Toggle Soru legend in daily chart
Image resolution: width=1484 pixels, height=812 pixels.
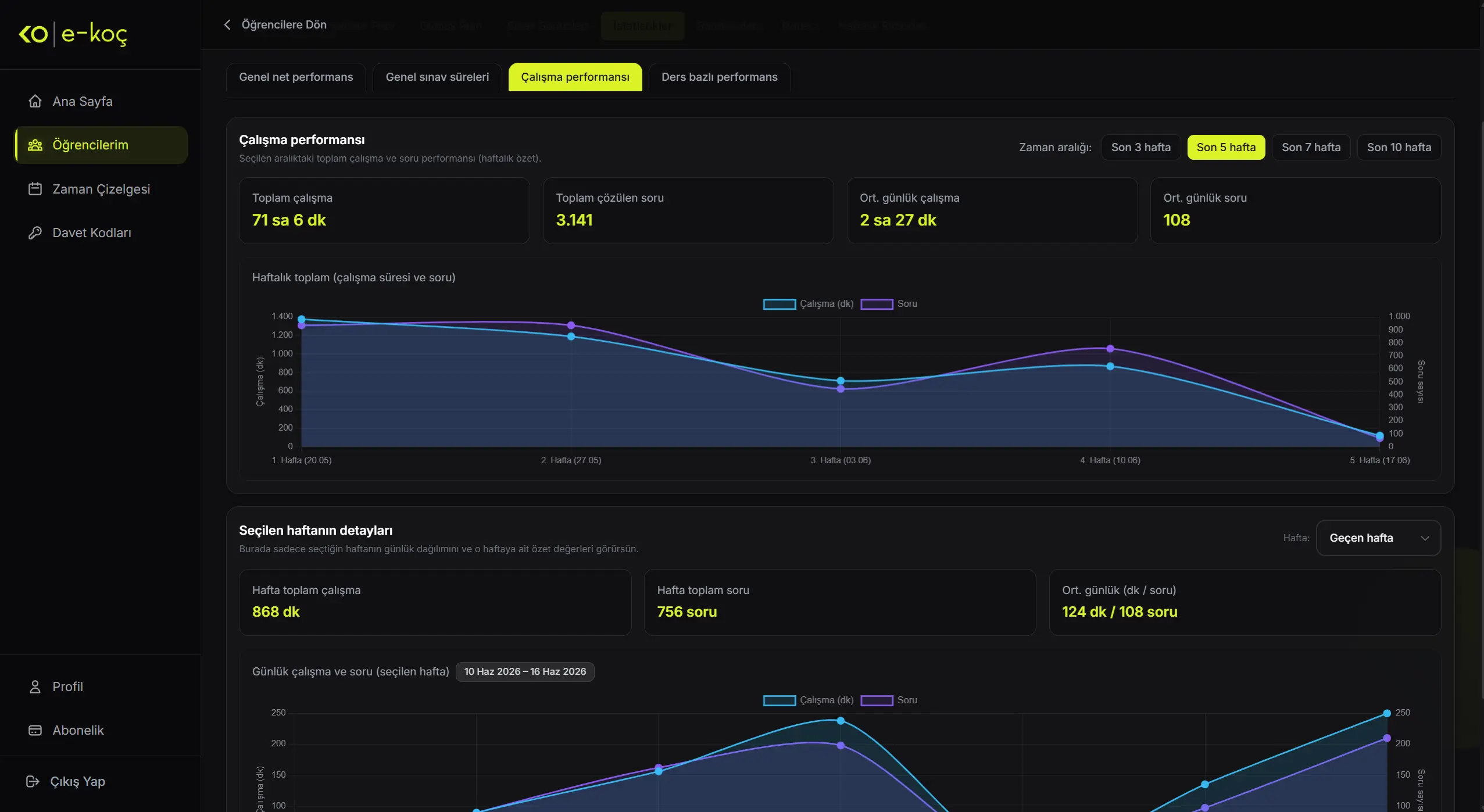pos(889,700)
